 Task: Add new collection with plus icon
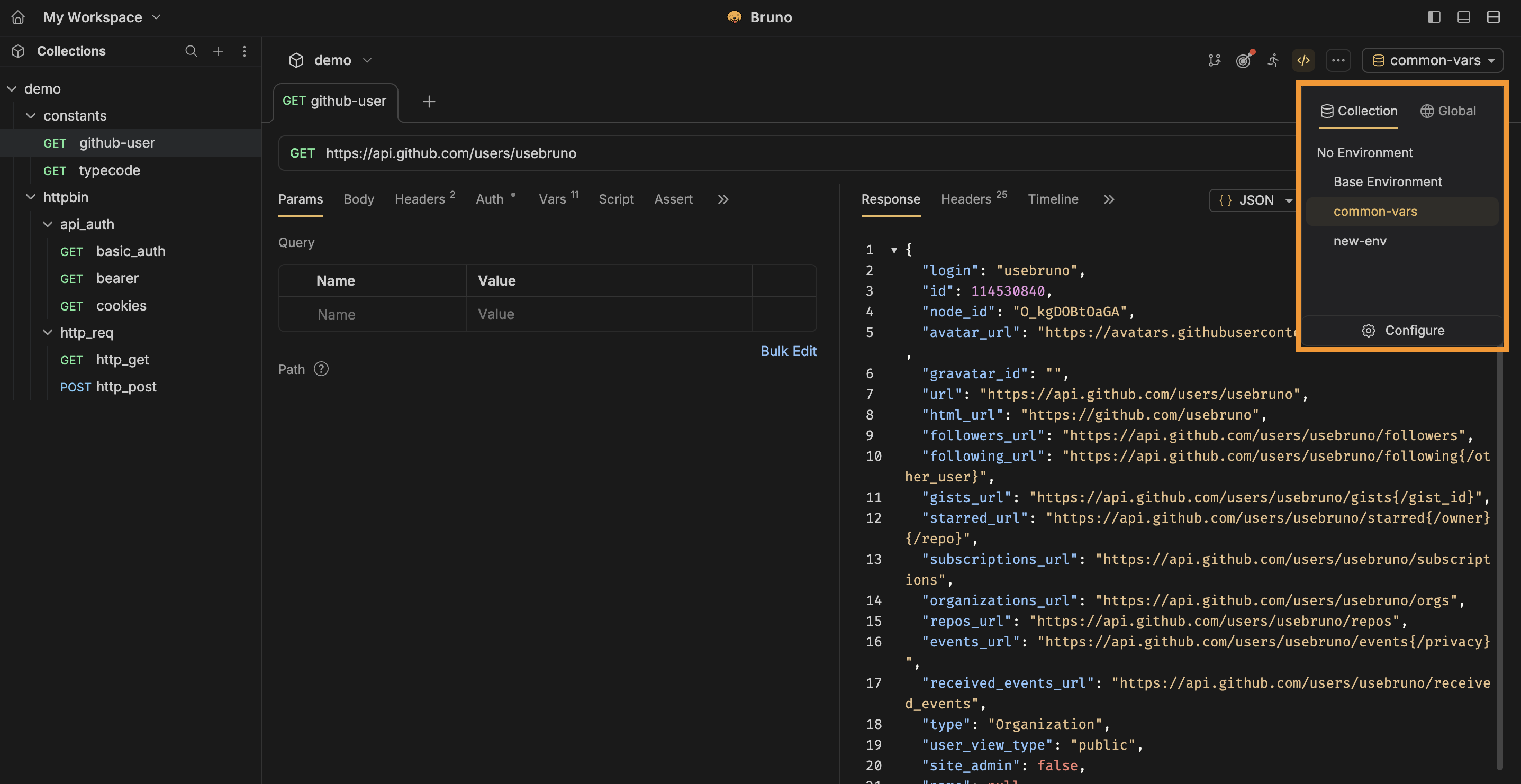click(218, 51)
